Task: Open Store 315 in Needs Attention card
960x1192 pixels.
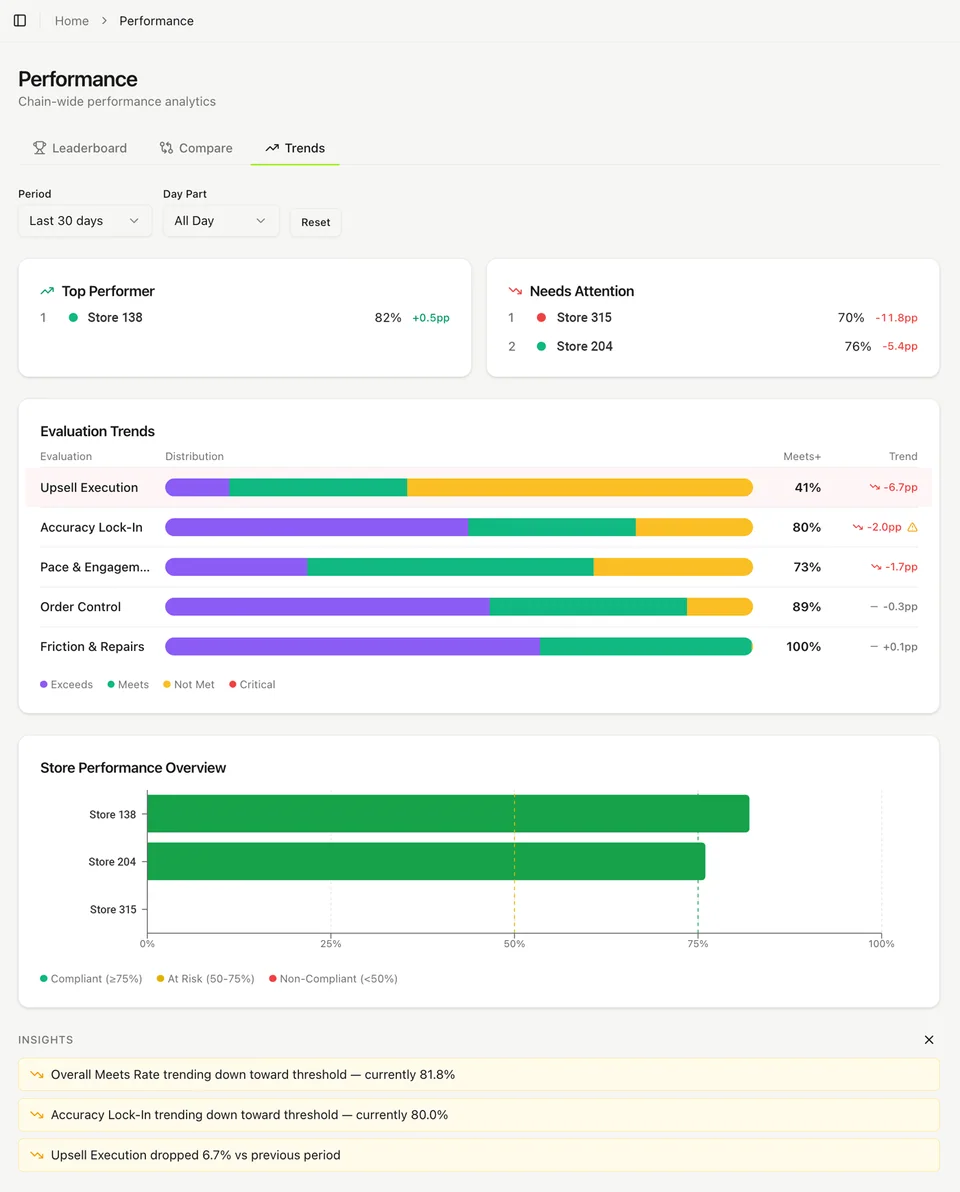Action: [584, 317]
